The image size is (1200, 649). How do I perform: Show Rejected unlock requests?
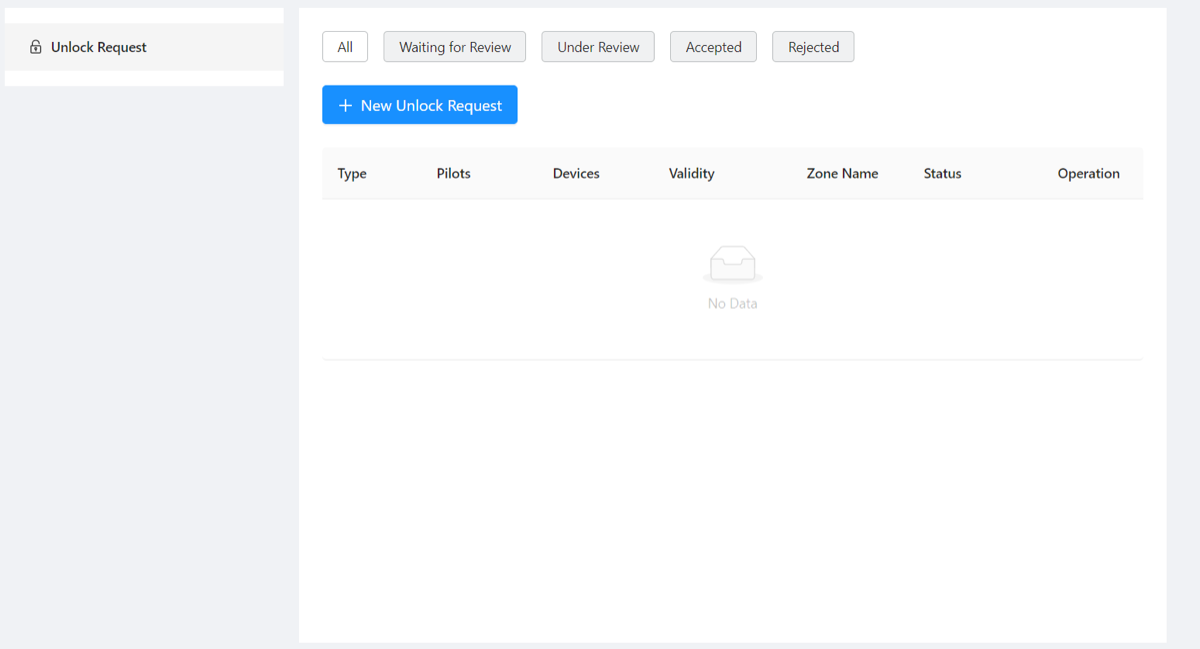(x=812, y=46)
